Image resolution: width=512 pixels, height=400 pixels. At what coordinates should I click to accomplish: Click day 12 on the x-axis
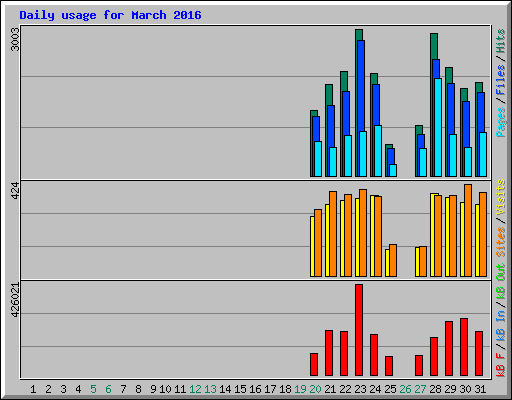click(195, 389)
